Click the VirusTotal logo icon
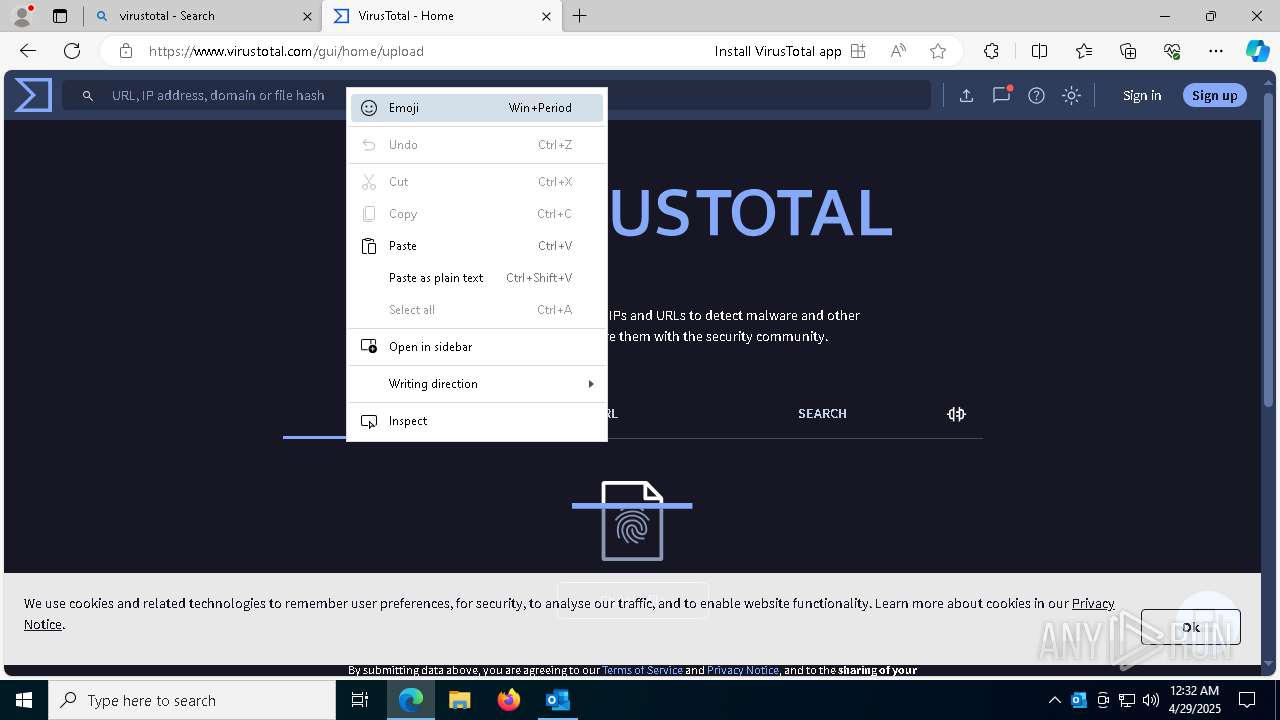1280x720 pixels. click(x=33, y=95)
